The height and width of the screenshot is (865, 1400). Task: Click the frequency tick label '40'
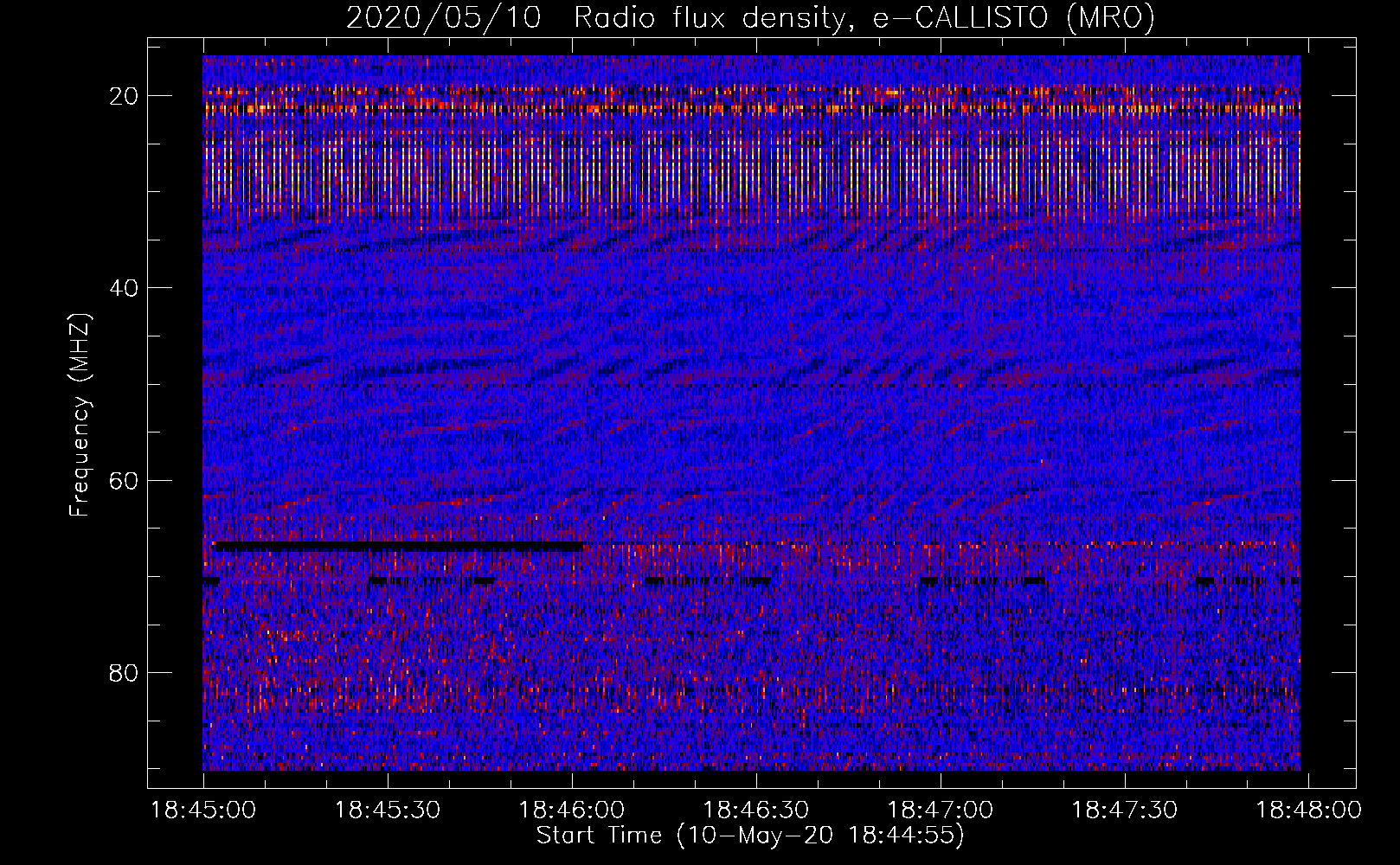click(124, 288)
